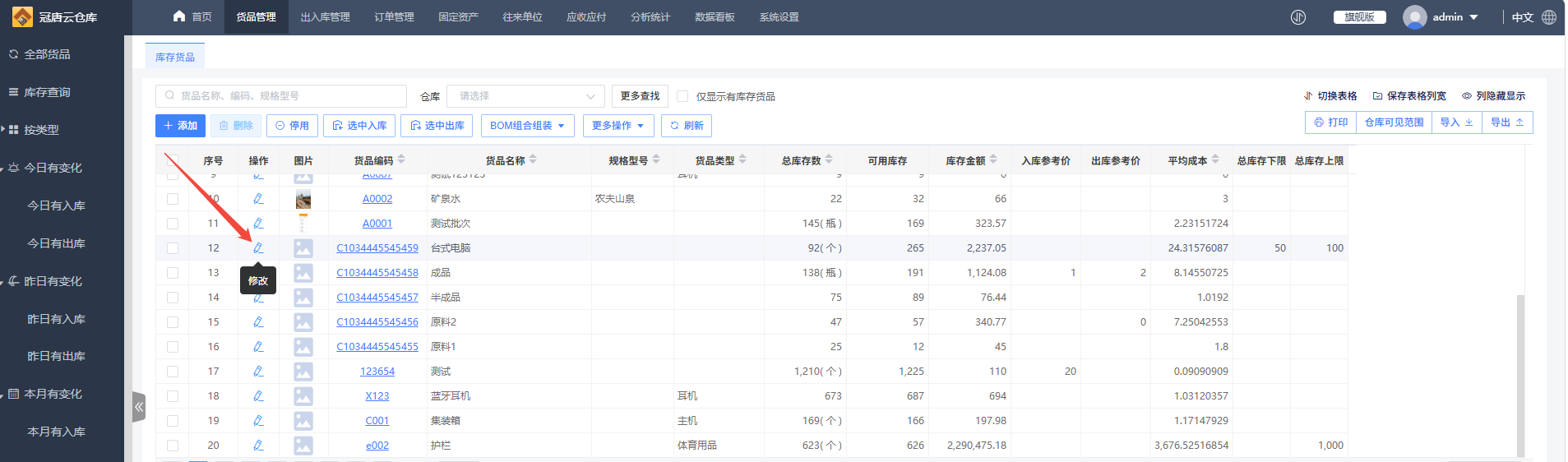This screenshot has width=1568, height=462.
Task: Select 库存查询 in the sidebar
Action: [47, 92]
